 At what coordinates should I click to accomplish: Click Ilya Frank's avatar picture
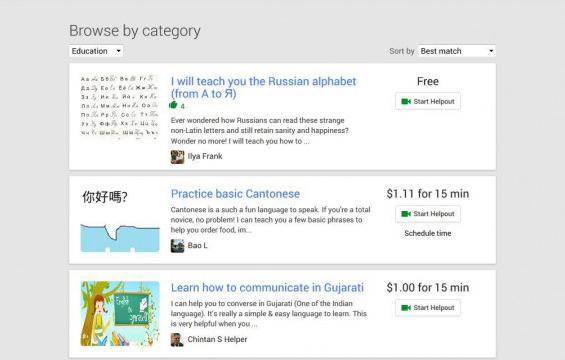(177, 157)
